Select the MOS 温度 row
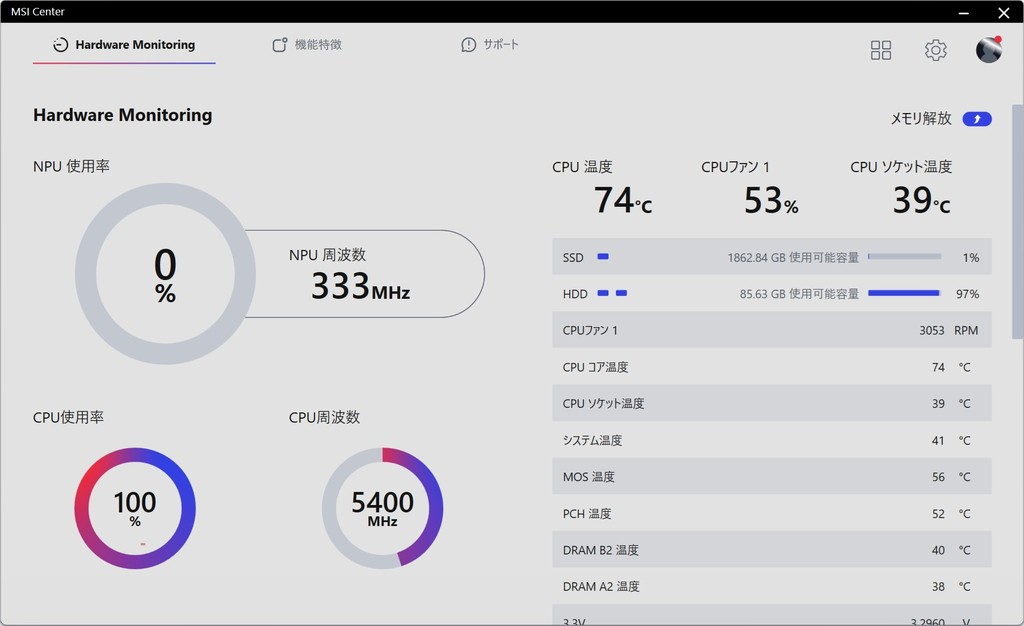Screen dimensions: 1024x626 pyautogui.click(x=772, y=477)
